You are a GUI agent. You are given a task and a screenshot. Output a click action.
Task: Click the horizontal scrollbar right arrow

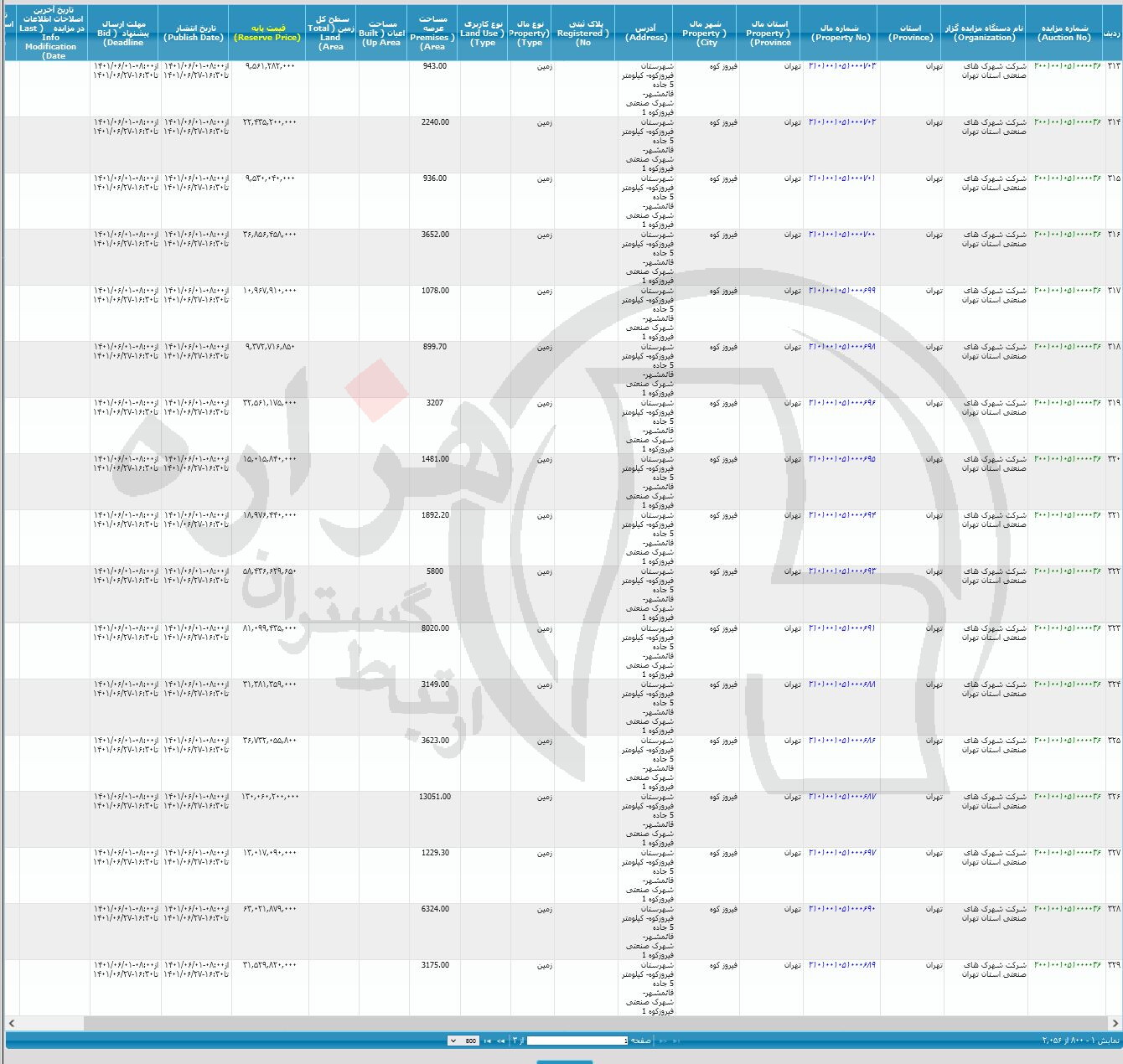pyautogui.click(x=1115, y=1023)
